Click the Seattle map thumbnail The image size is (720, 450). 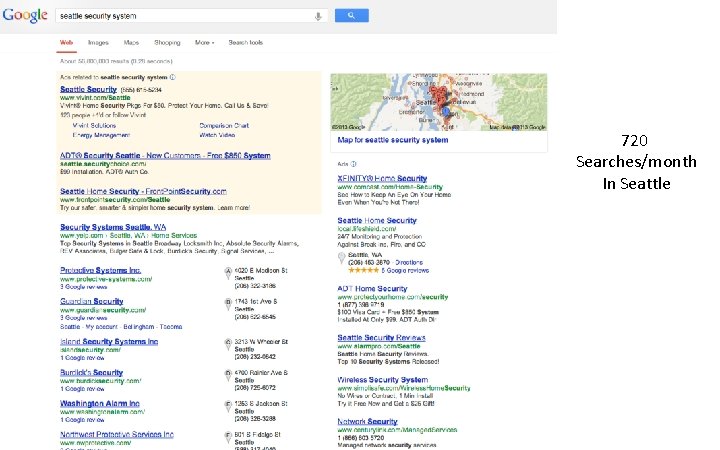pyautogui.click(x=439, y=102)
